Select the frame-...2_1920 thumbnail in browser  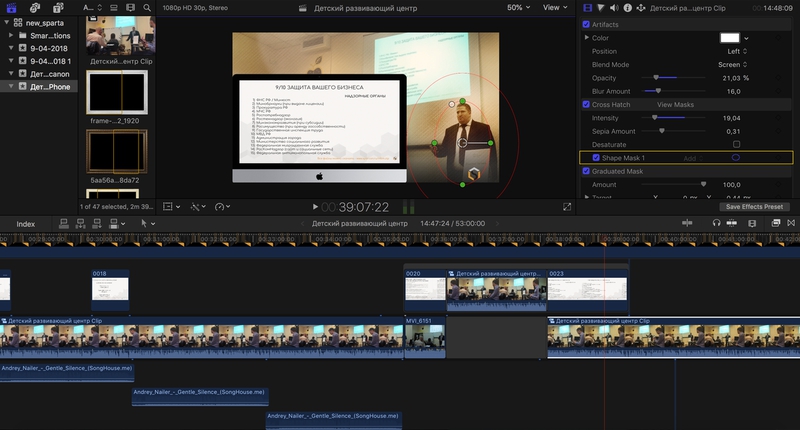(x=117, y=92)
